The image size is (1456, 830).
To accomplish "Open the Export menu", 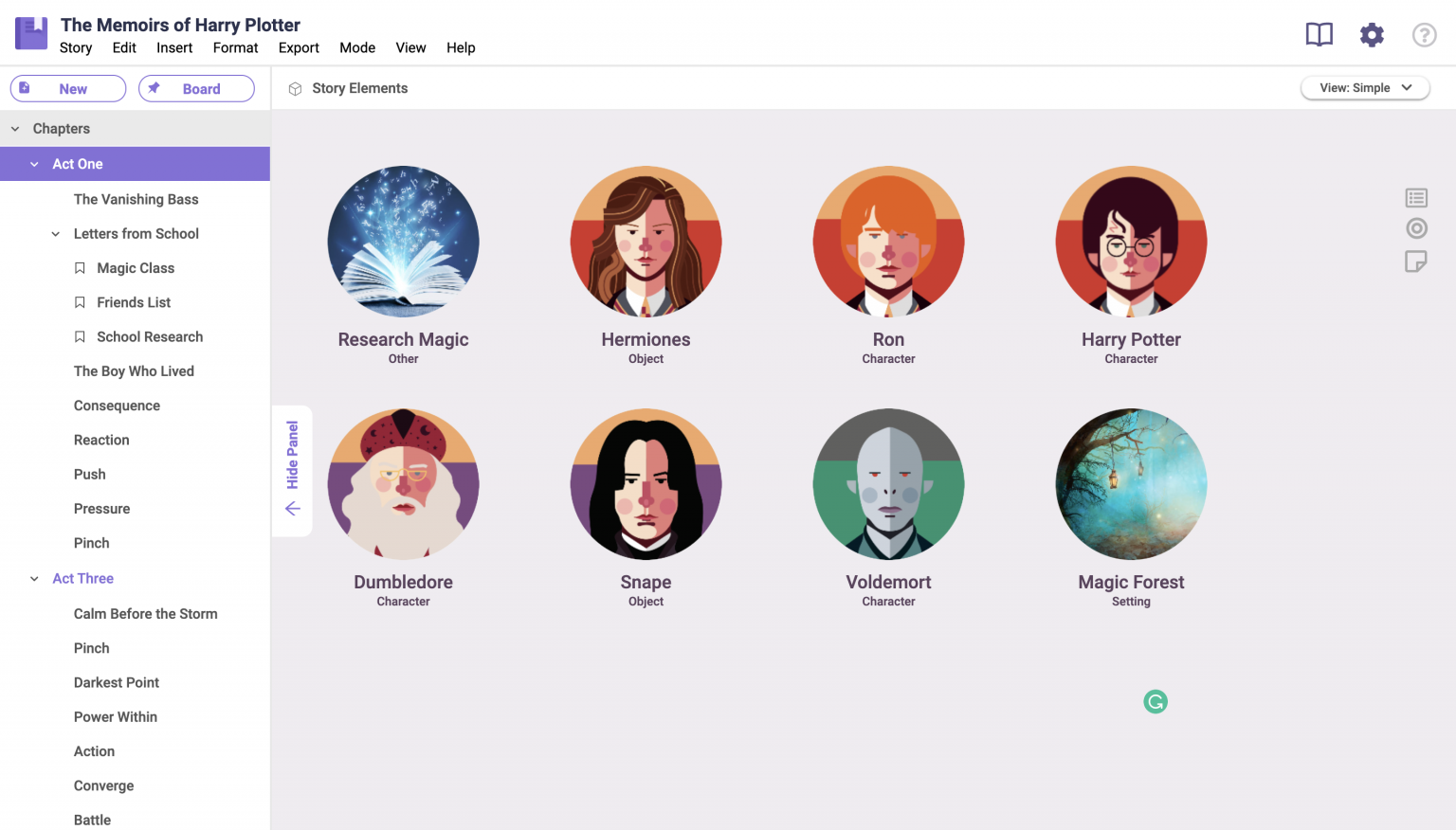I will [299, 48].
